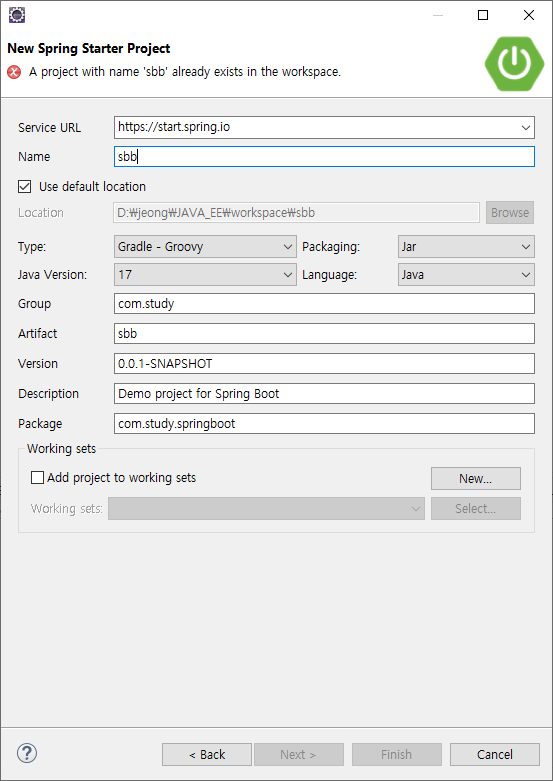This screenshot has height=781, width=553.
Task: Open the Java Version dropdown showing 17
Action: pos(205,274)
